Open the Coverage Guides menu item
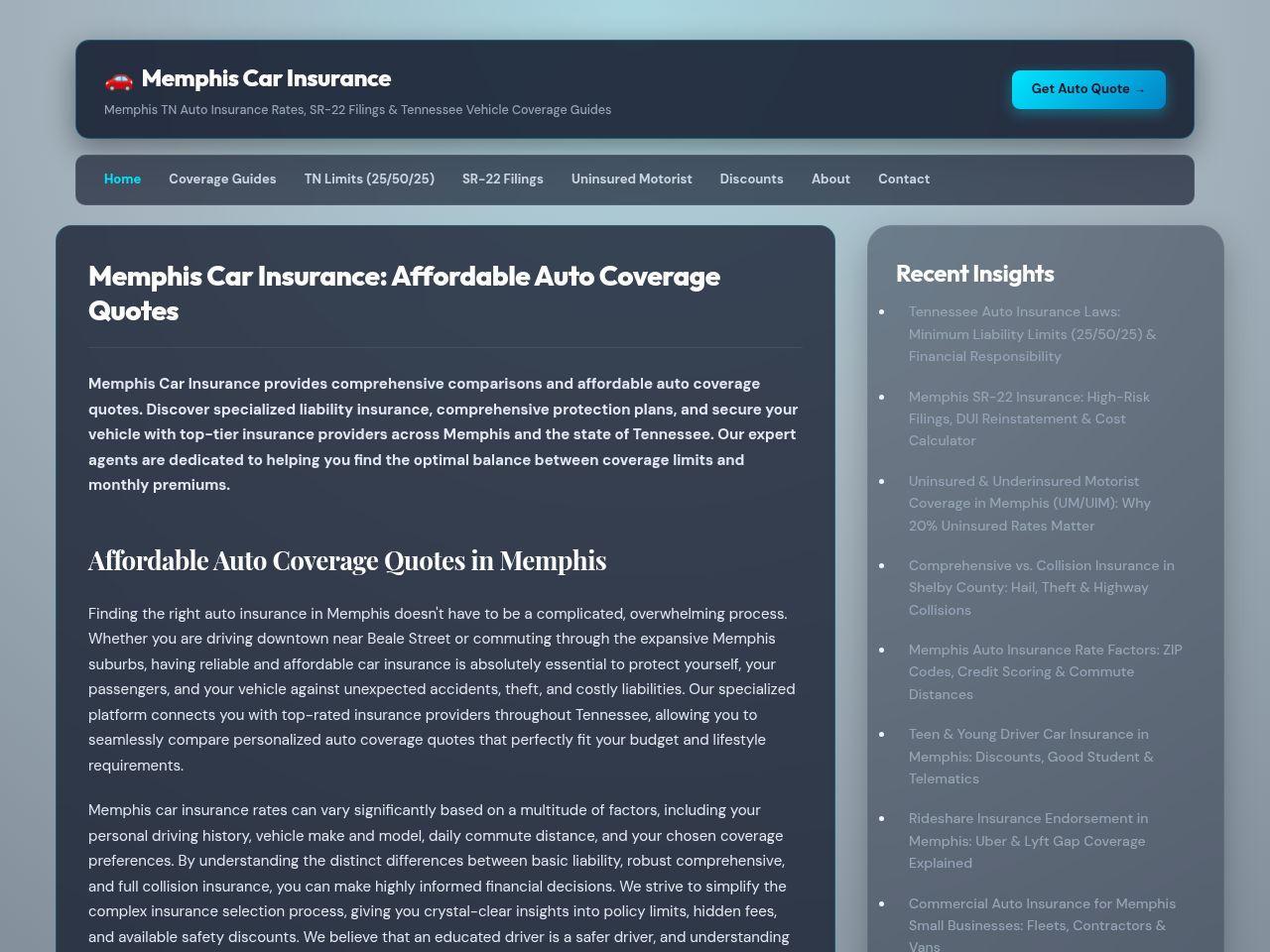This screenshot has height=952, width=1270. click(x=222, y=179)
